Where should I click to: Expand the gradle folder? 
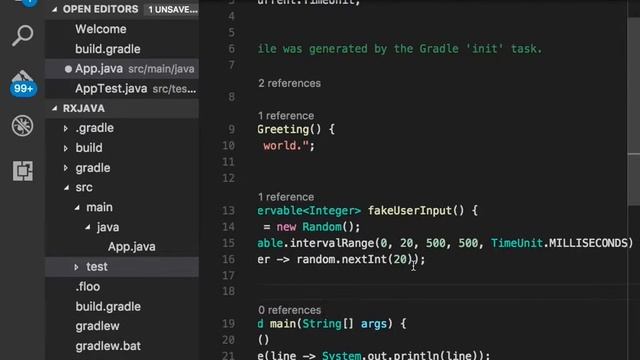click(66, 168)
